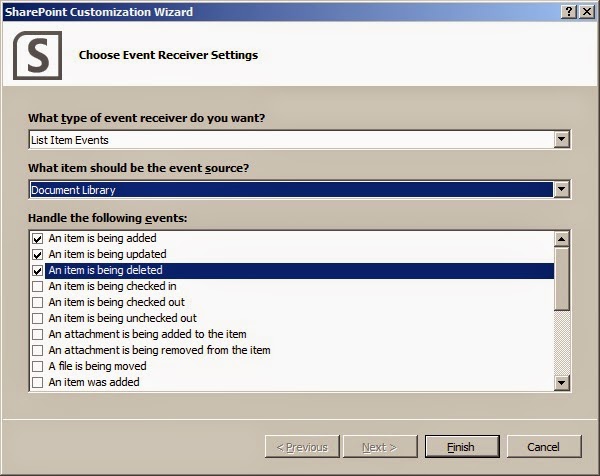Tick the 'An item was added' checkbox
The width and height of the screenshot is (600, 476).
pyautogui.click(x=38, y=383)
